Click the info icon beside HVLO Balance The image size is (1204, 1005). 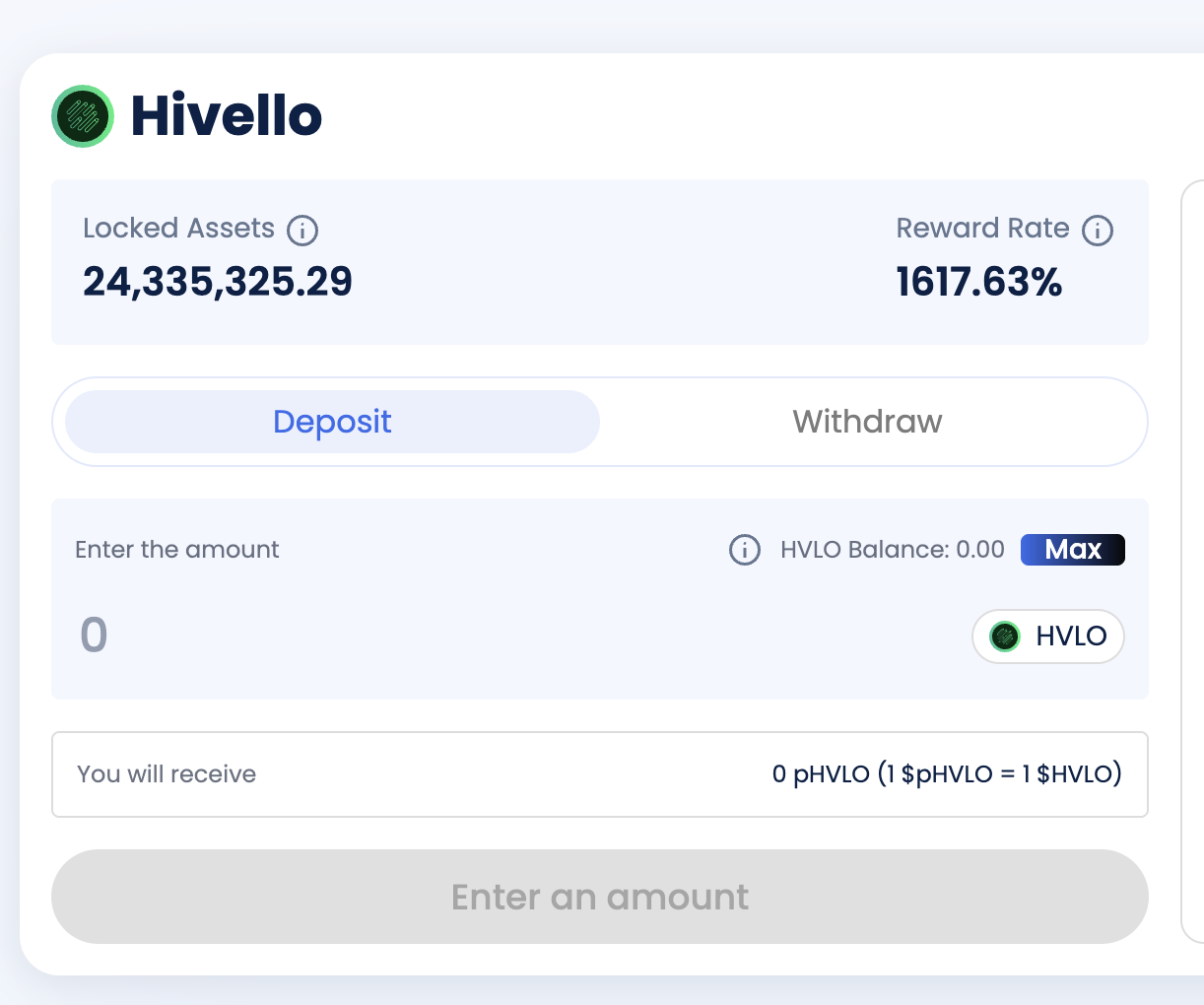(745, 550)
